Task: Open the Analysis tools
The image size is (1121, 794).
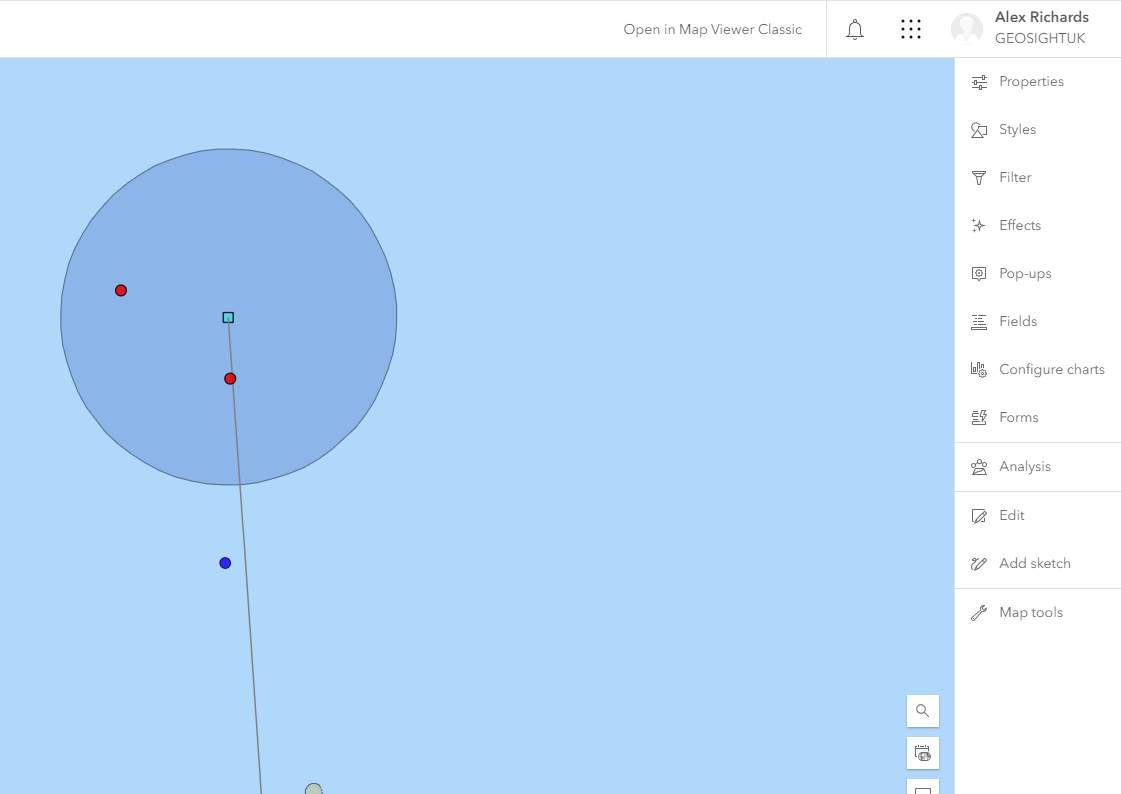Action: click(x=1025, y=466)
